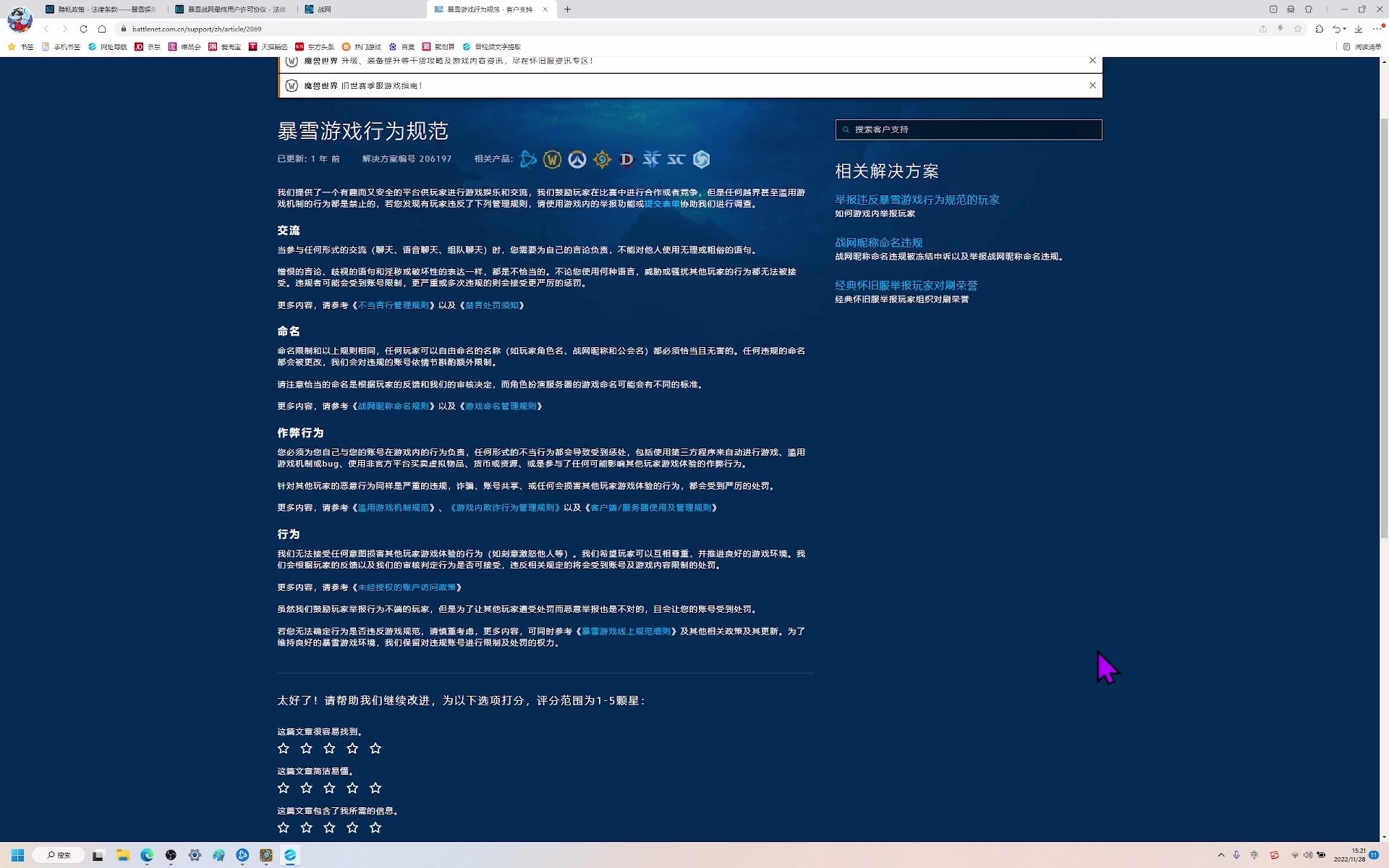Click the 搜索客户支持 search field

[x=969, y=129]
